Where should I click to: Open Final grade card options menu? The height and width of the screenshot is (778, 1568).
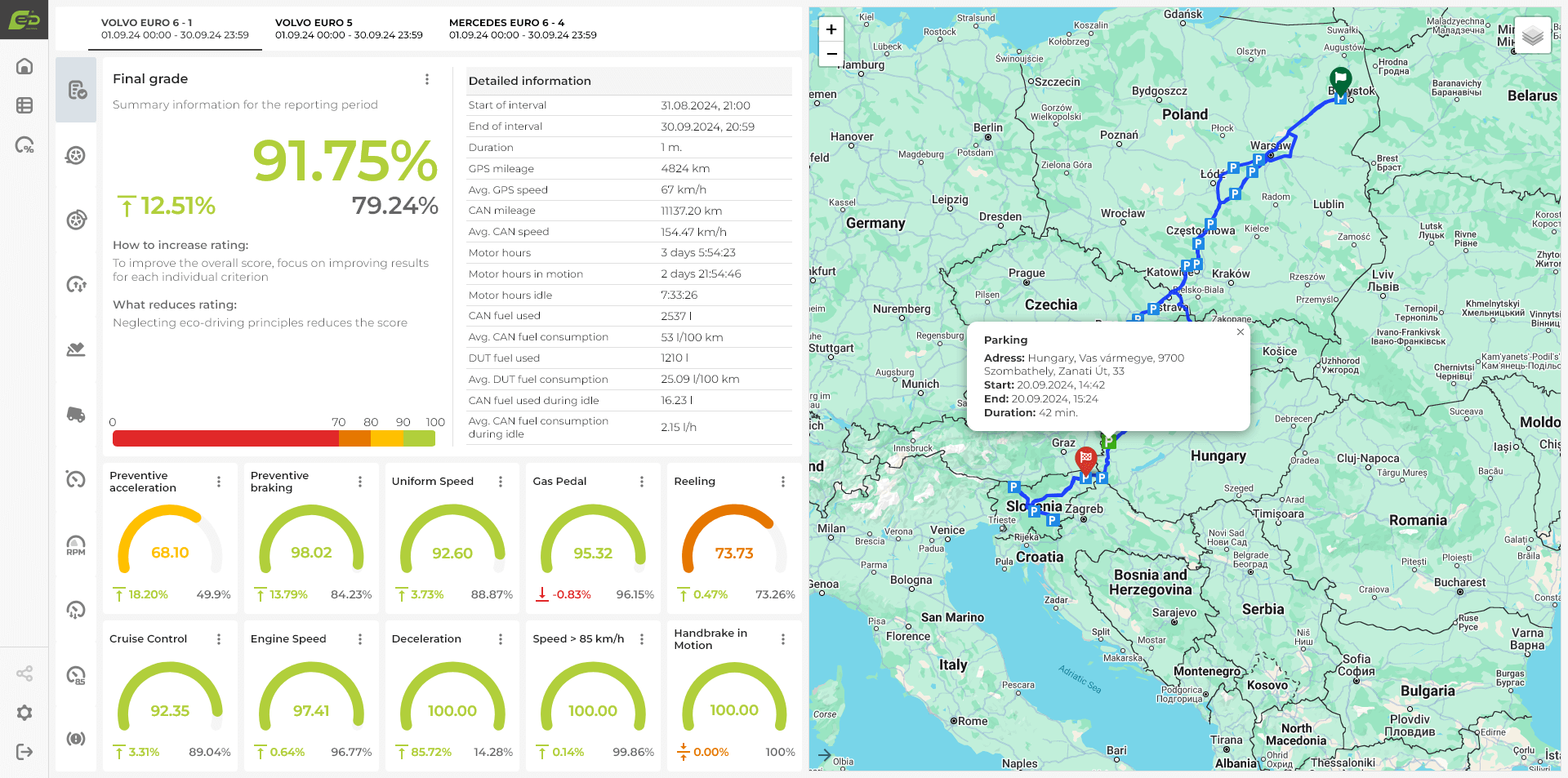point(427,79)
